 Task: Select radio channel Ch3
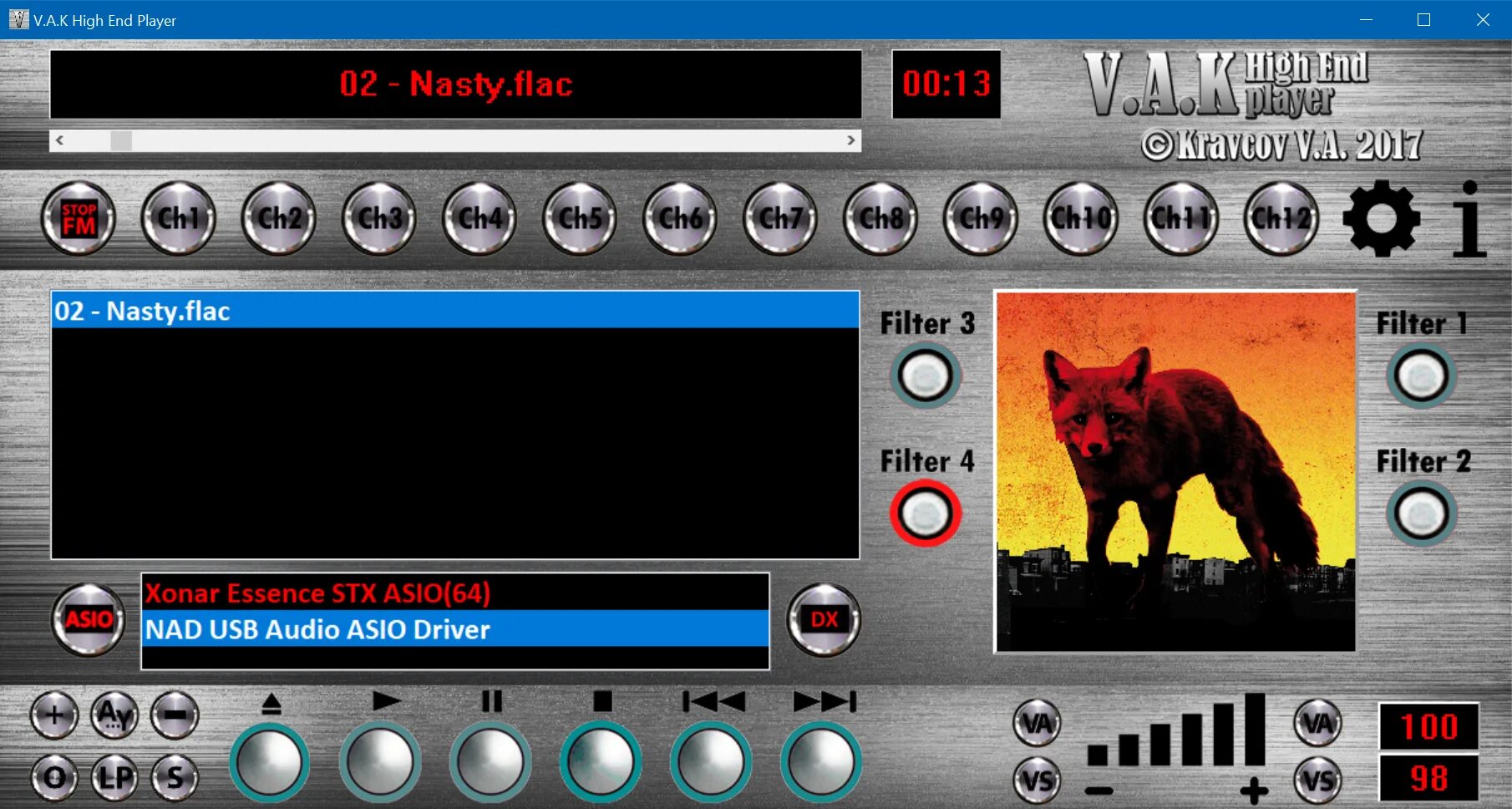click(x=379, y=219)
